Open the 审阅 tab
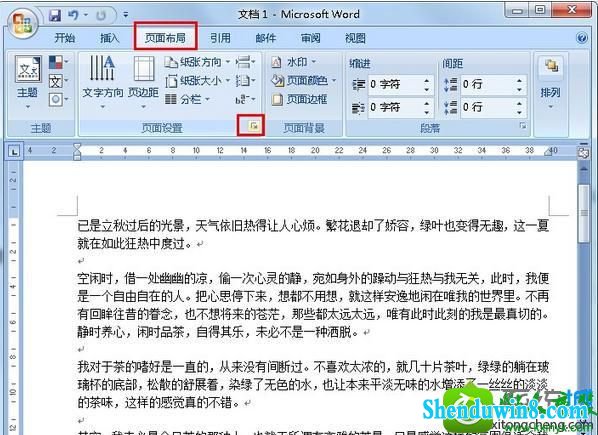The image size is (598, 435). click(x=310, y=38)
